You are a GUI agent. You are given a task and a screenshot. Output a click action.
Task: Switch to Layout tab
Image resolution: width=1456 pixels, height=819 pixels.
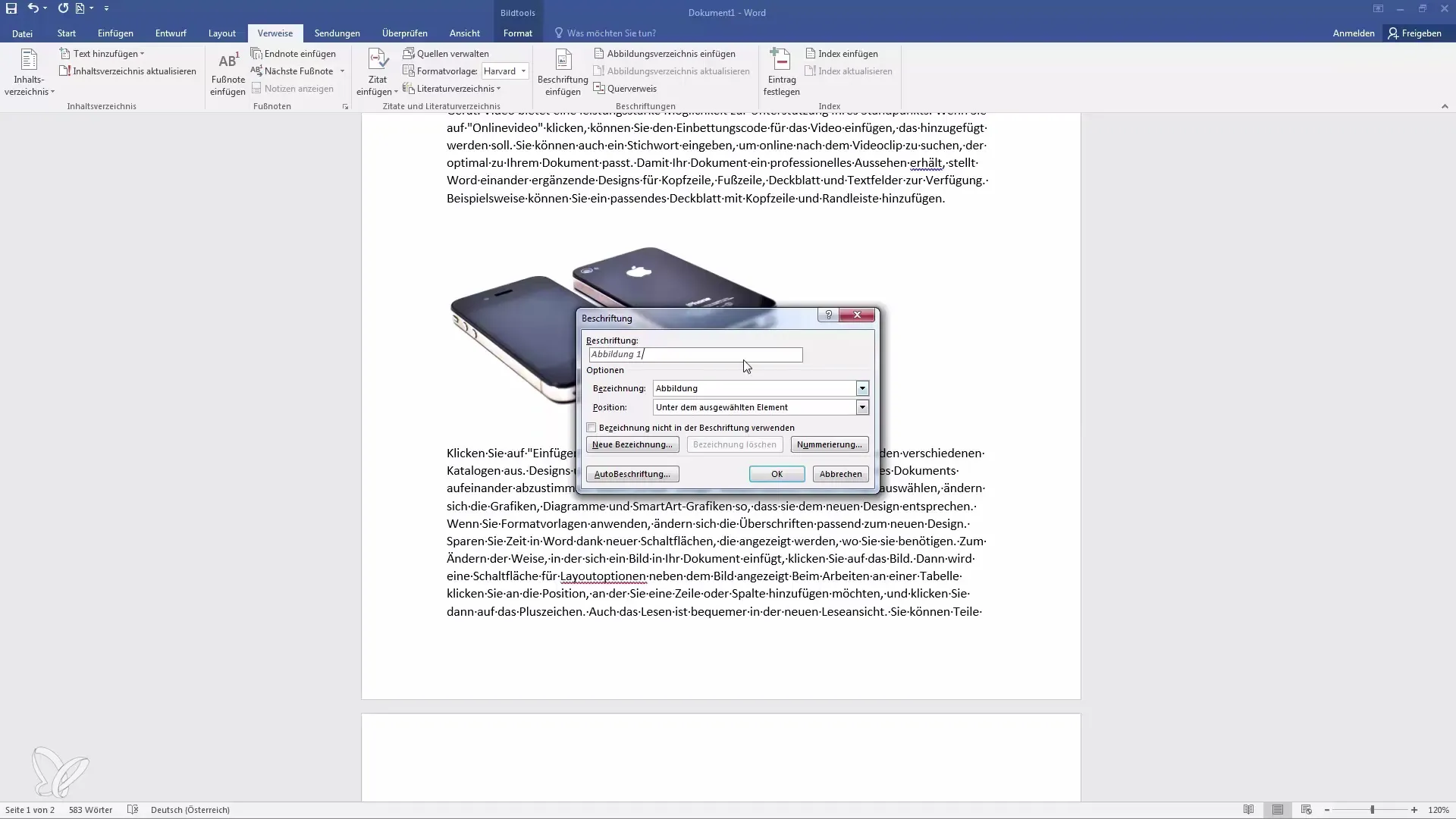tap(222, 33)
